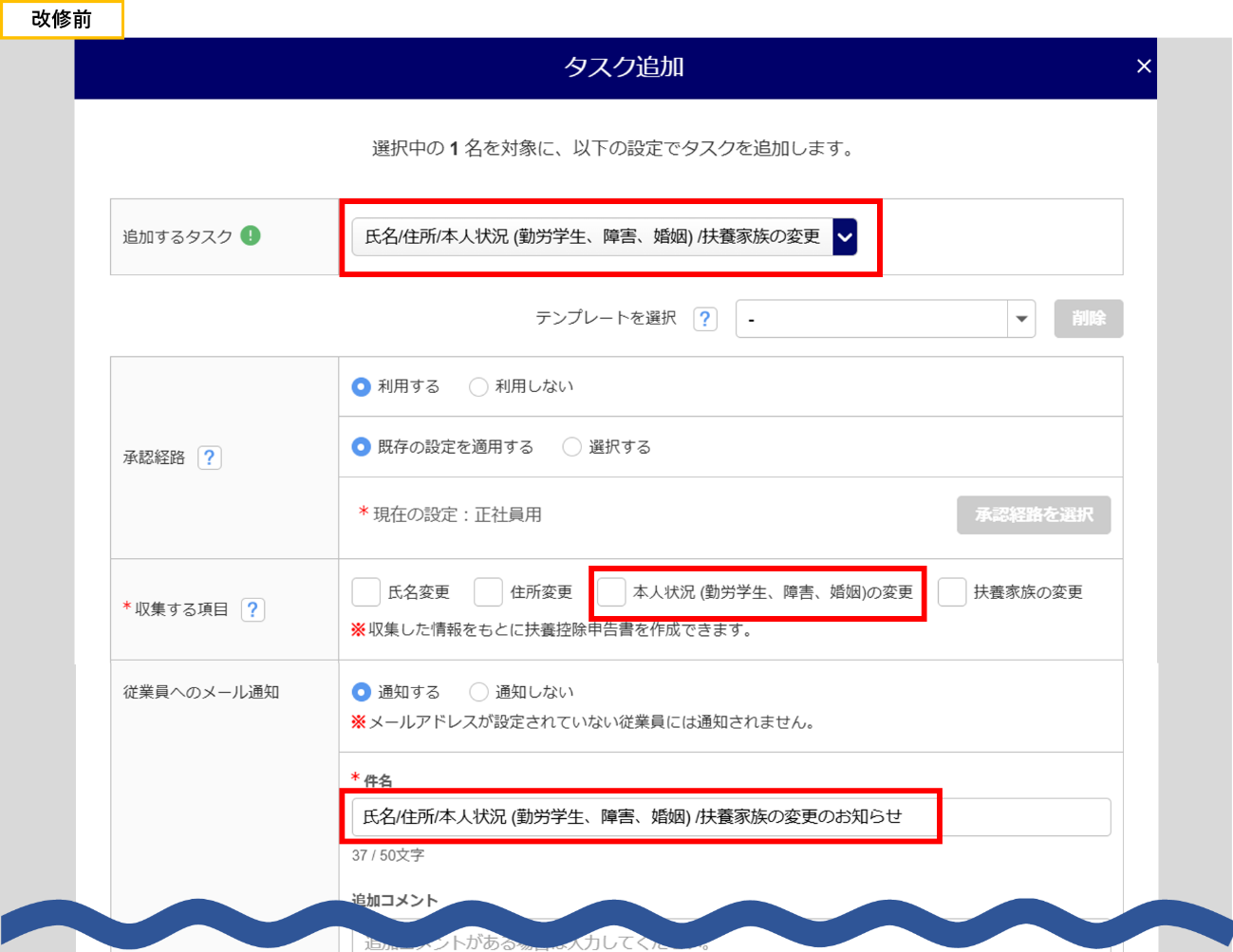
Task: Select 通知する for employee email
Action: click(362, 692)
